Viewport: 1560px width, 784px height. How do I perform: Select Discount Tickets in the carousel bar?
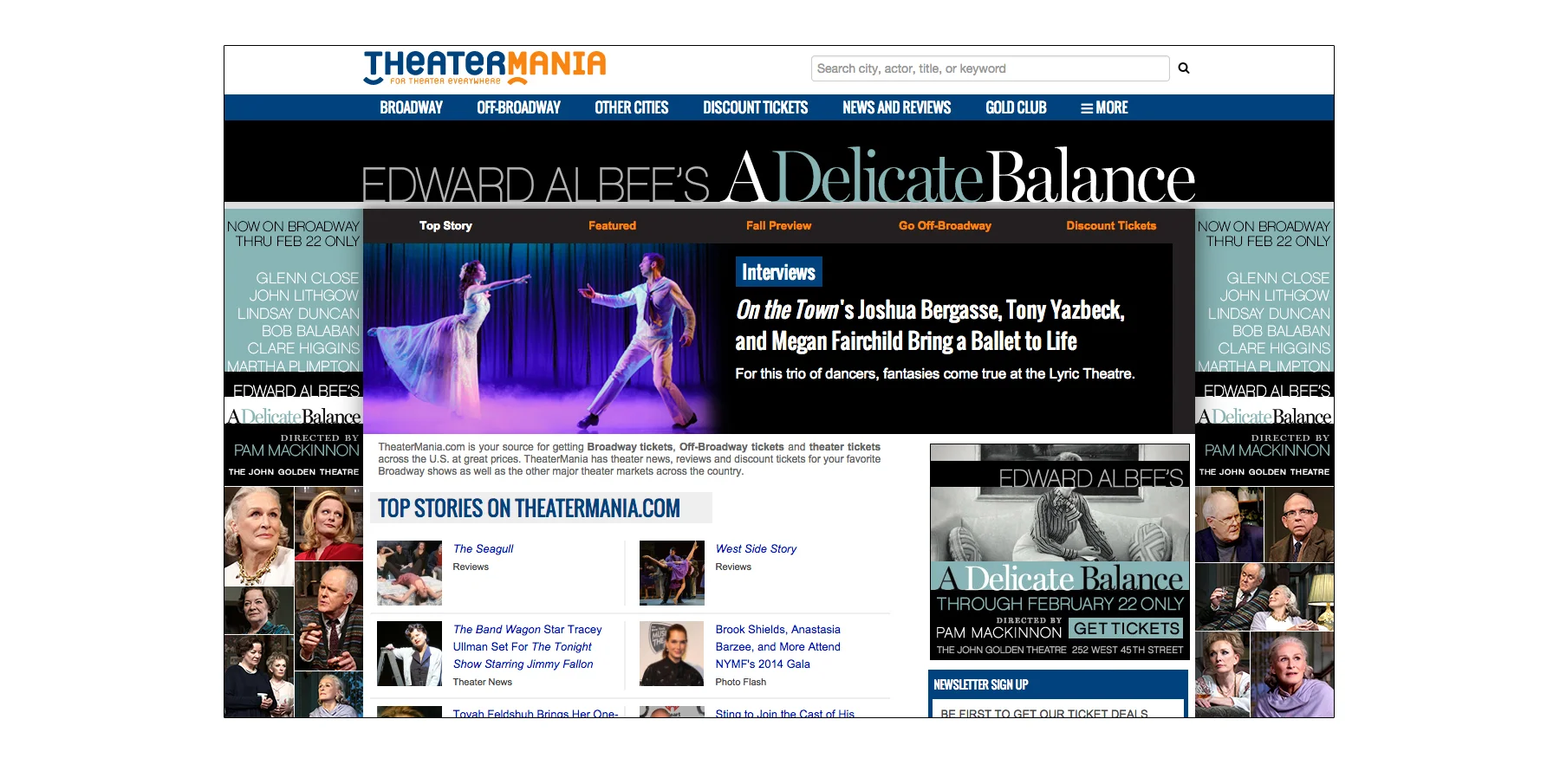click(x=1110, y=225)
